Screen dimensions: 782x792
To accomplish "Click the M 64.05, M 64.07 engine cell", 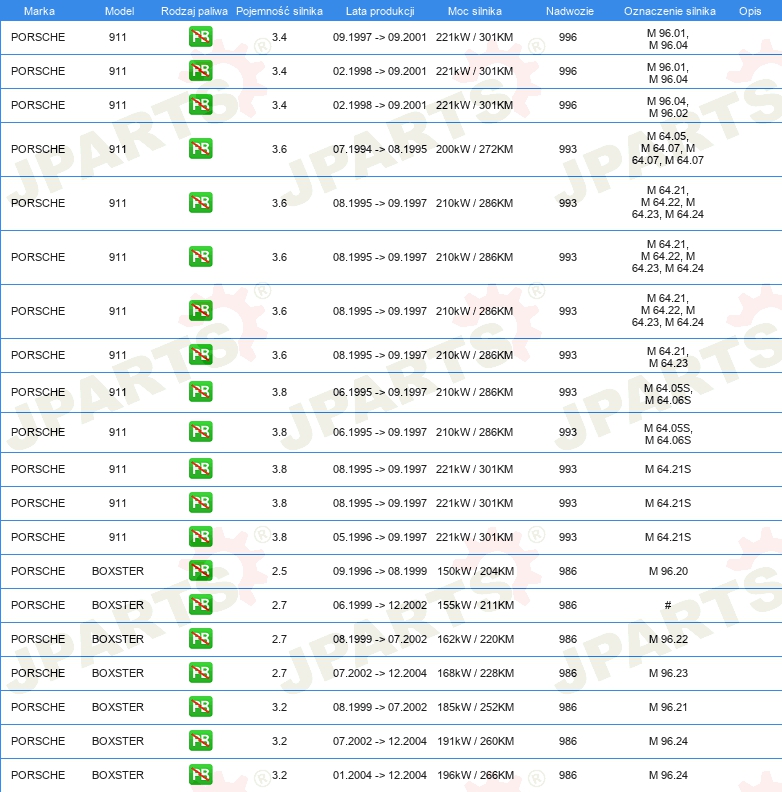I will [x=668, y=148].
